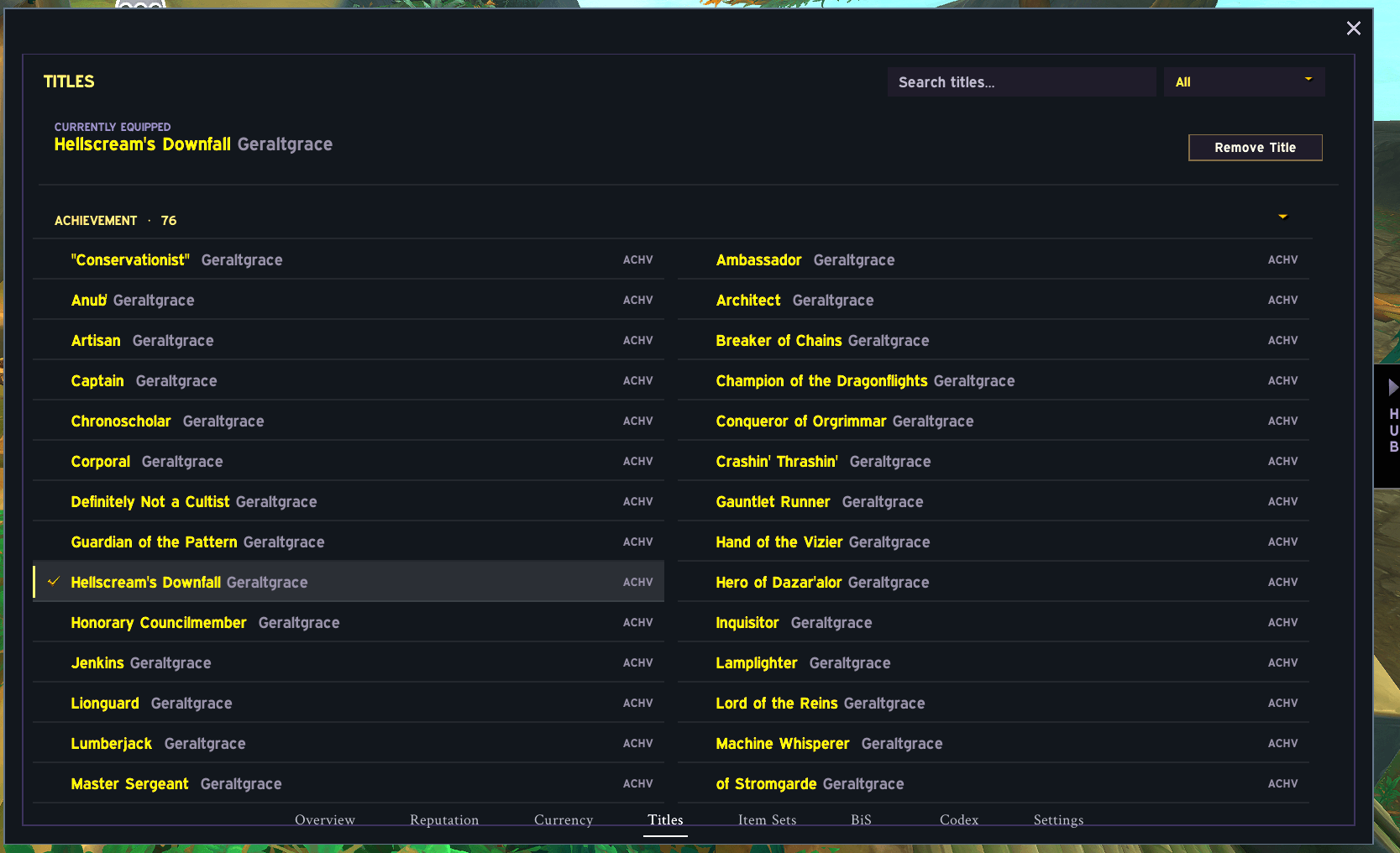Open the Currency tab
This screenshot has height=853, width=1400.
(564, 820)
